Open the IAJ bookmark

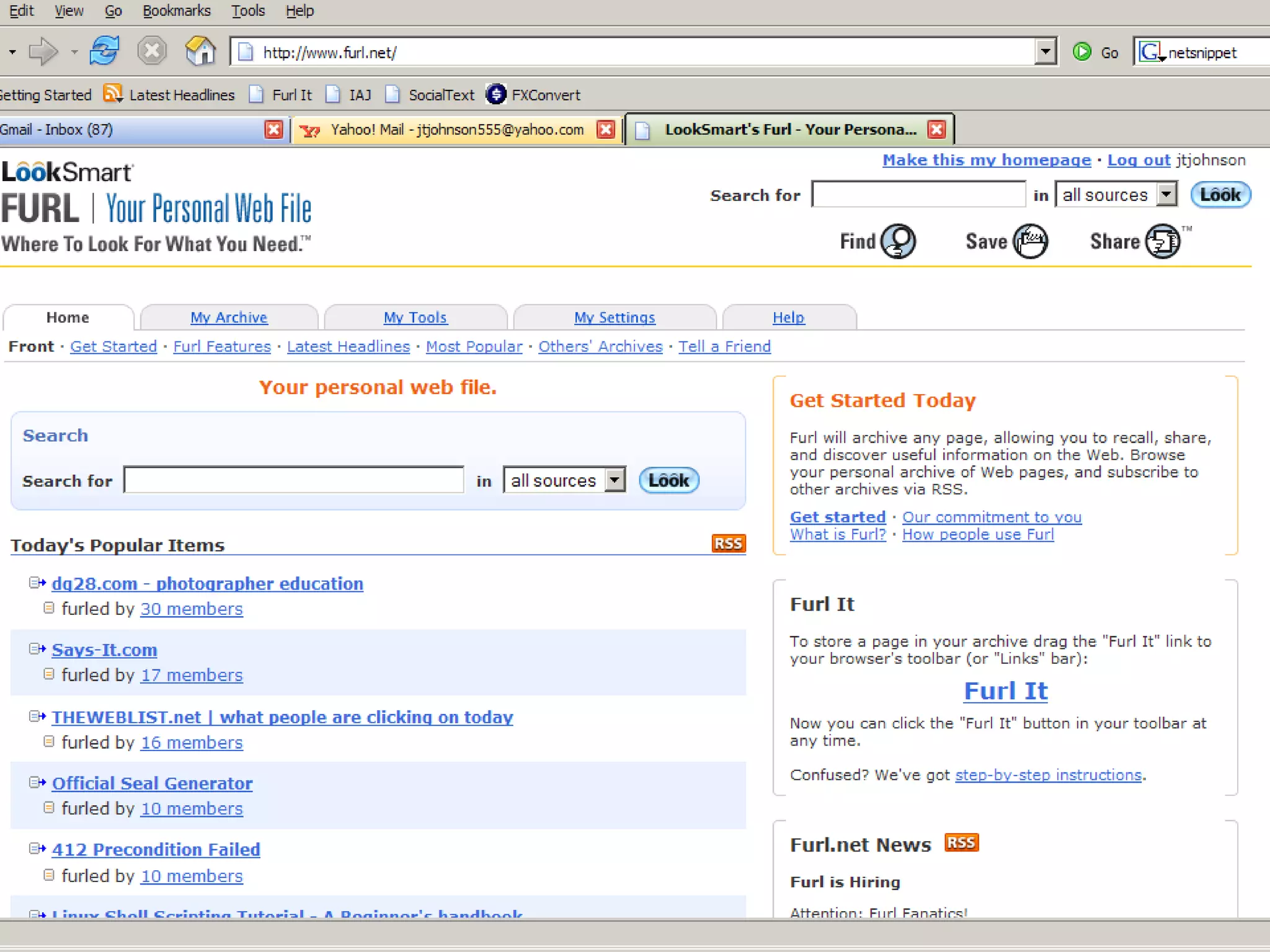click(x=349, y=94)
